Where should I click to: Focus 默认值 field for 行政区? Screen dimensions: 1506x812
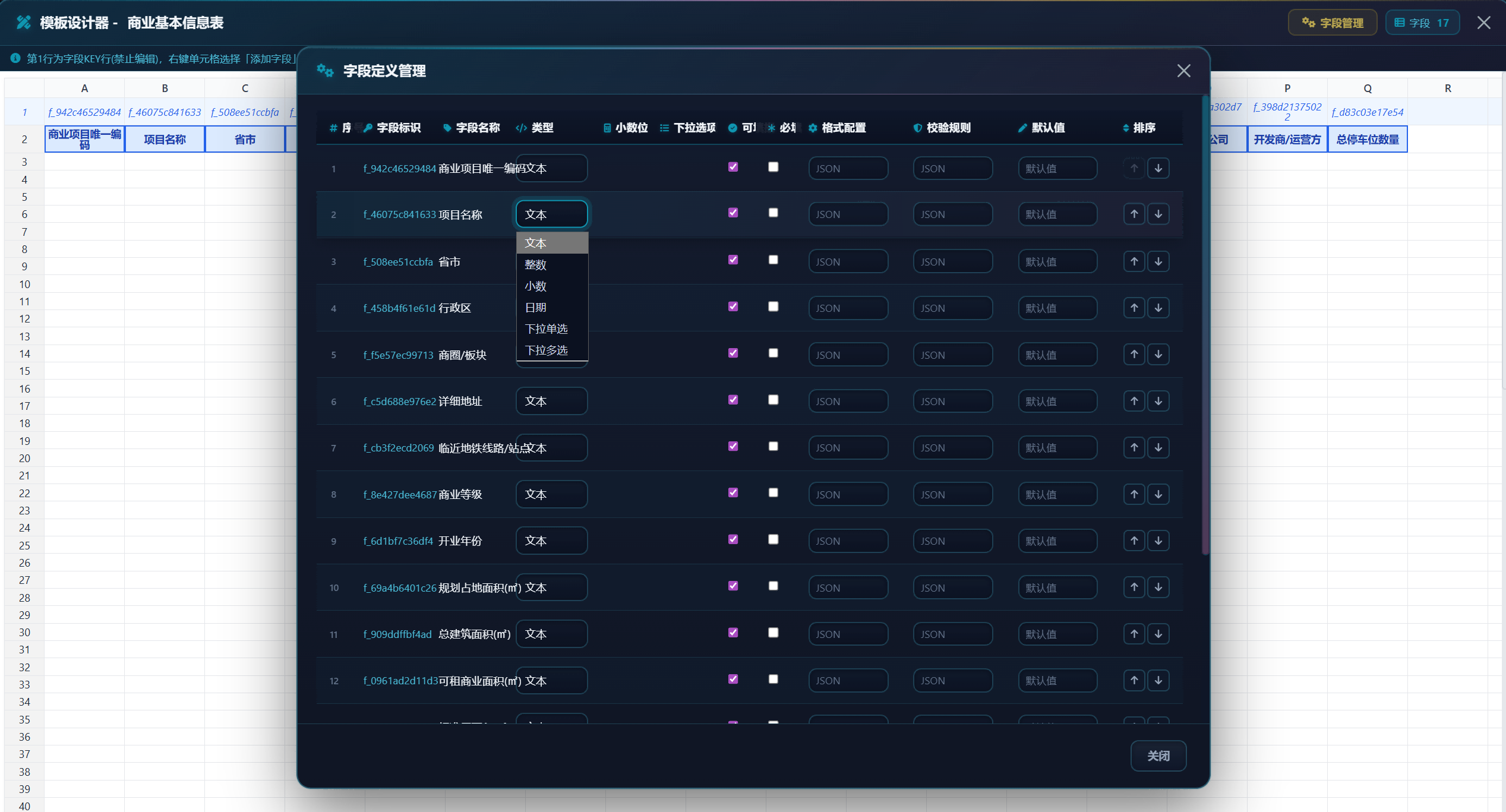(x=1057, y=308)
